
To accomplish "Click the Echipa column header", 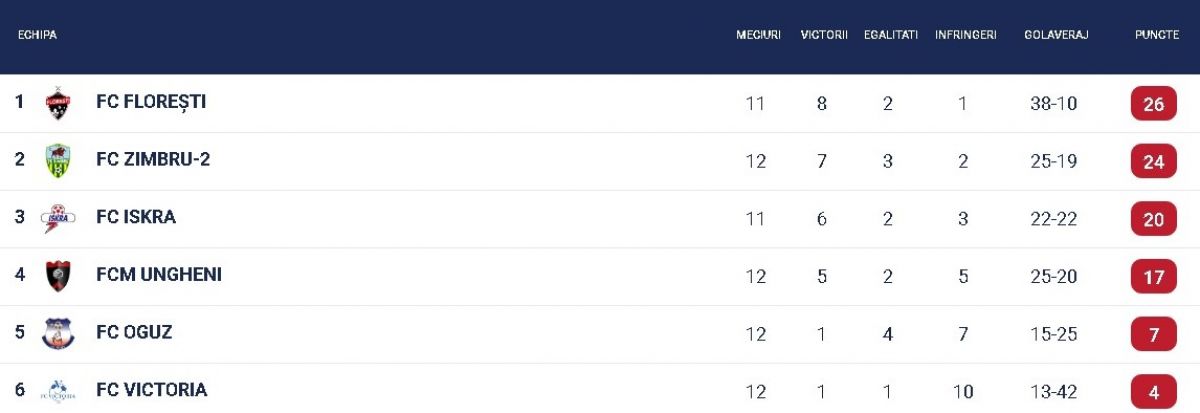I will click(x=37, y=35).
